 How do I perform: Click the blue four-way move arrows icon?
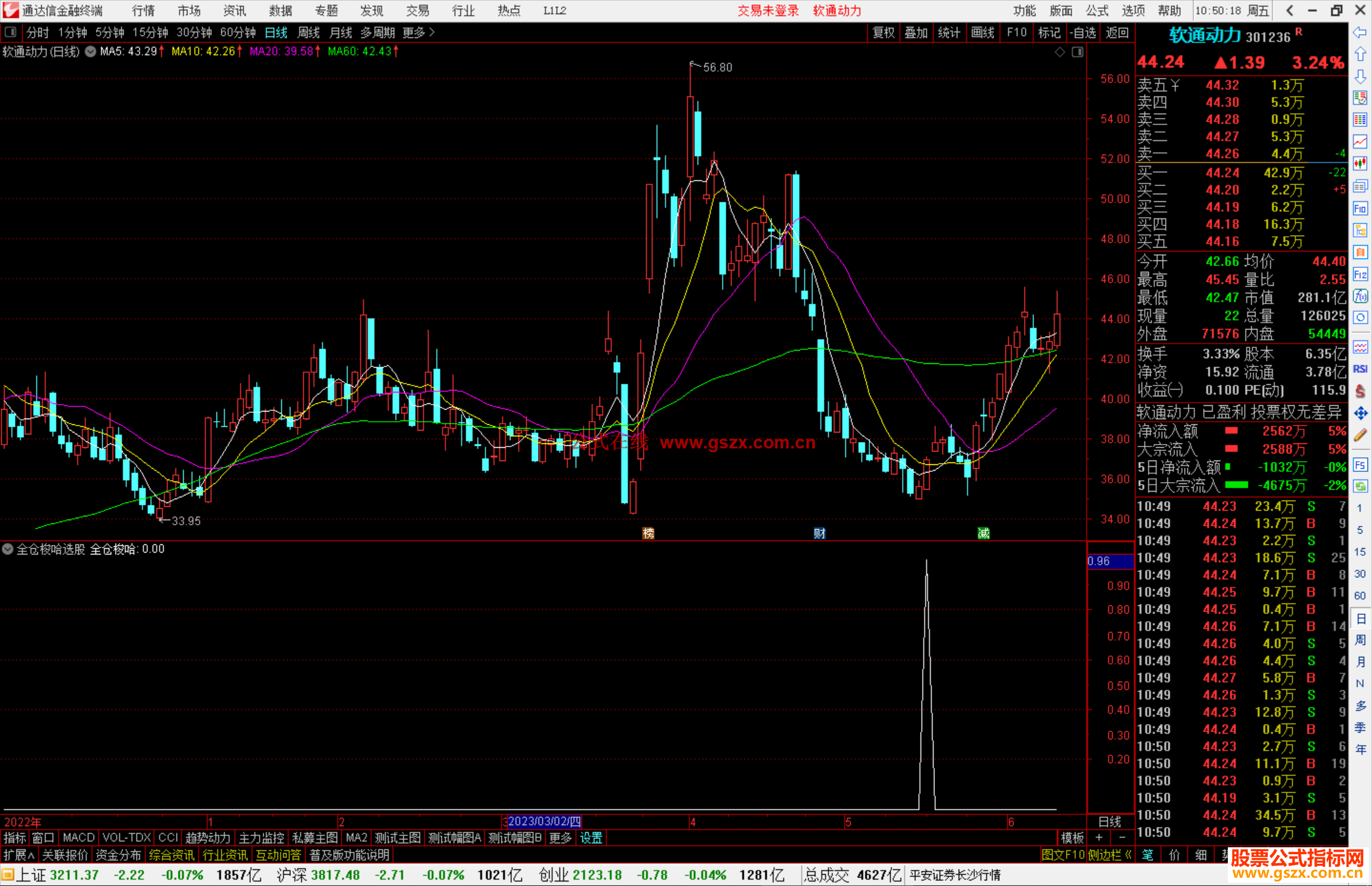click(1360, 413)
